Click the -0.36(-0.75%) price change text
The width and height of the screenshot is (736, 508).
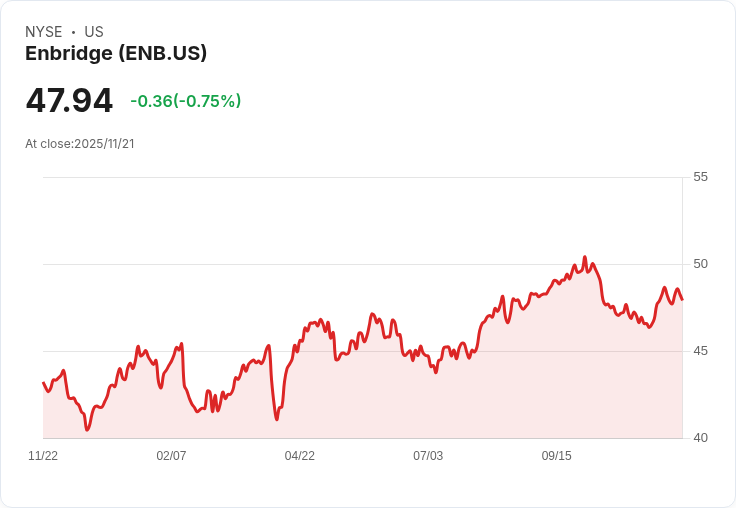pyautogui.click(x=186, y=101)
